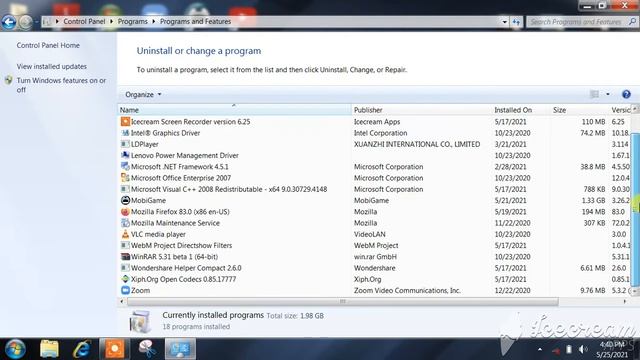Show hidden system tray icons

click(540, 349)
